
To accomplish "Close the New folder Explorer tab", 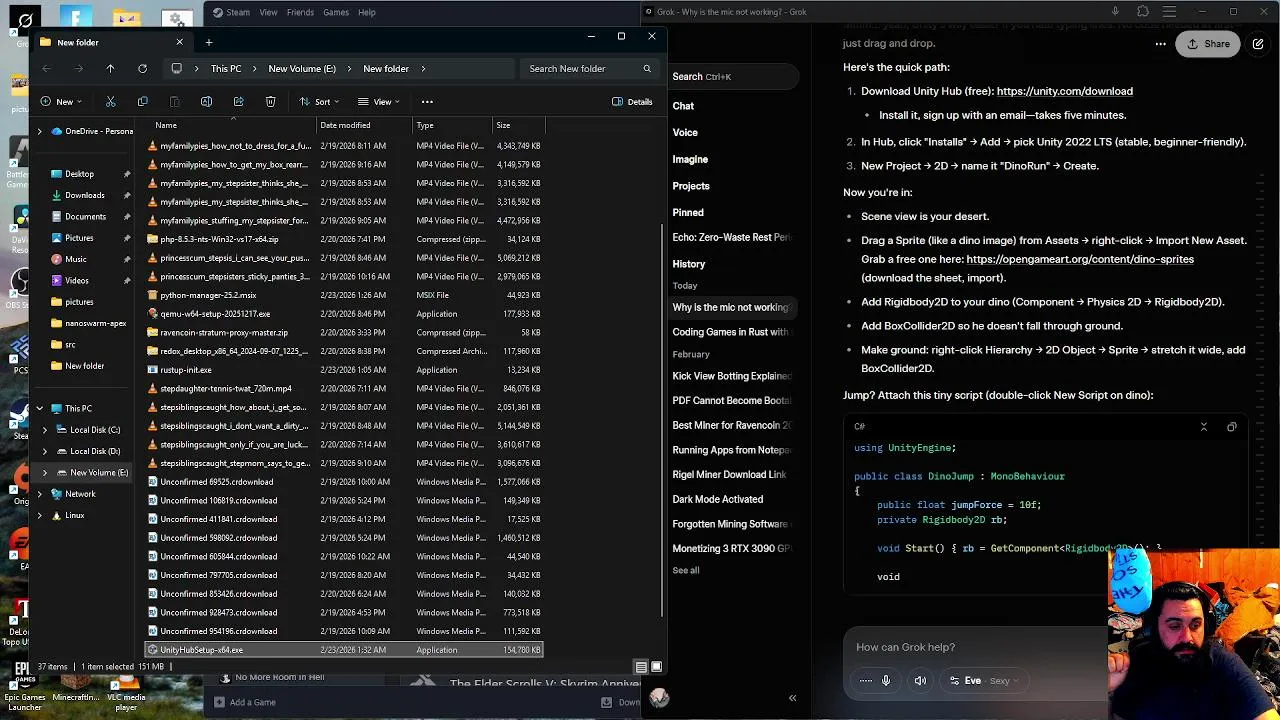I will pos(180,42).
